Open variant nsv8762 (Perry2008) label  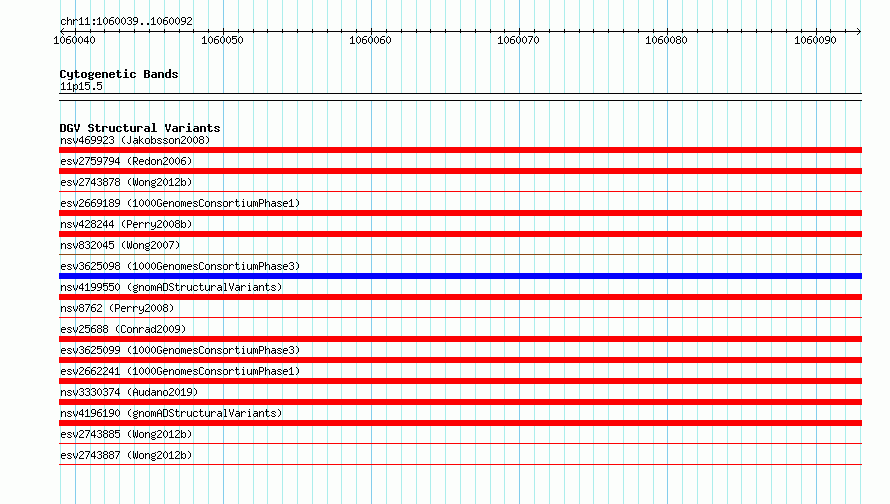[x=117, y=308]
